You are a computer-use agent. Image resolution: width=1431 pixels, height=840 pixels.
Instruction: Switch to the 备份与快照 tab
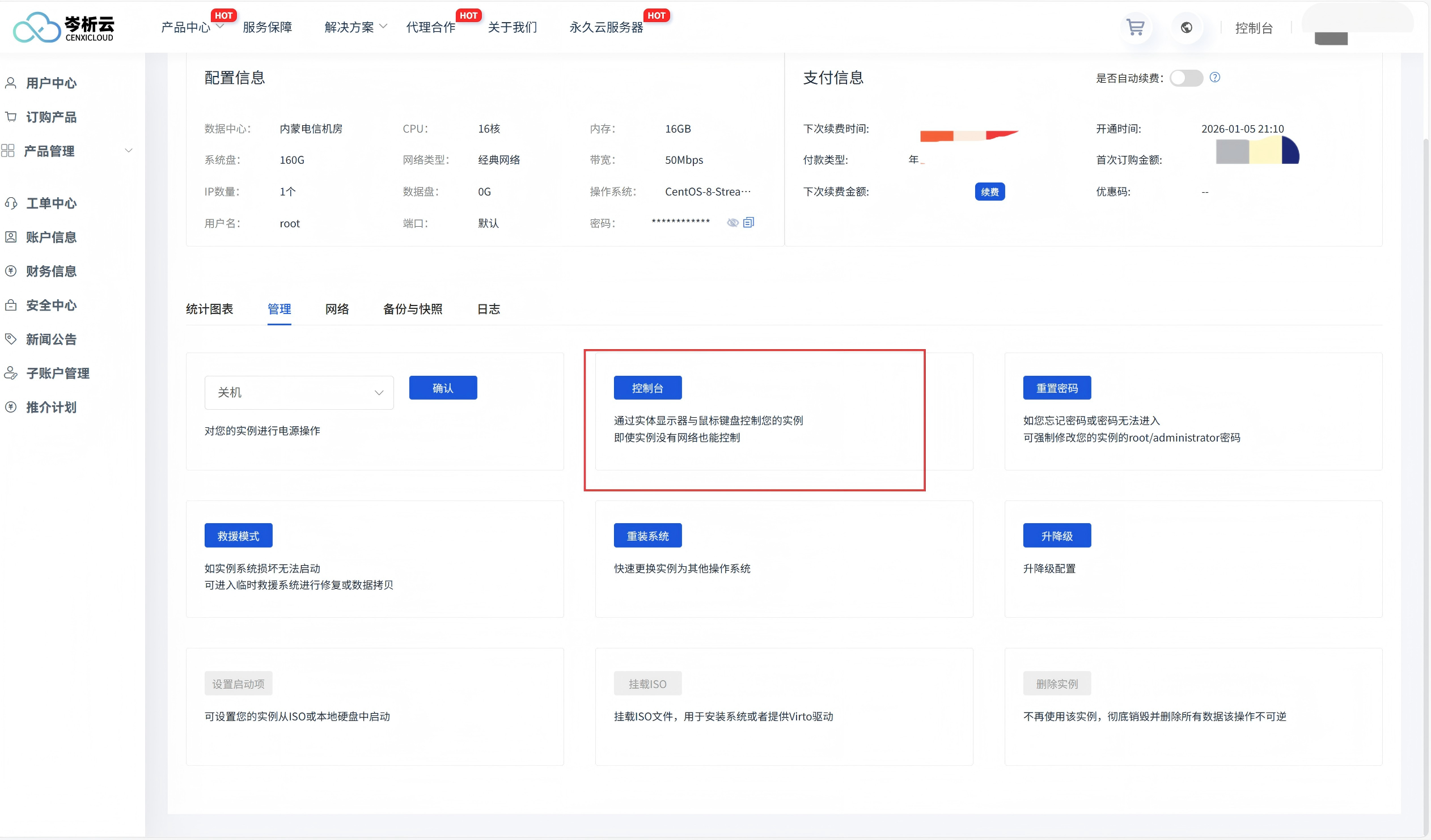pos(412,309)
